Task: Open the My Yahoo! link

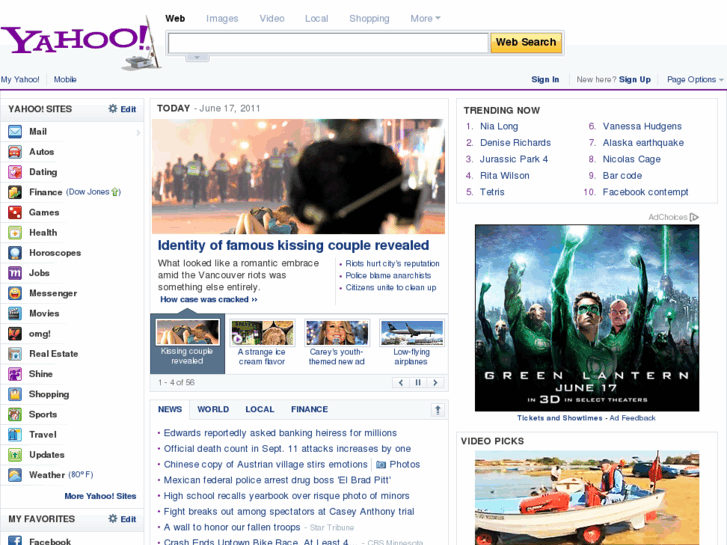Action: [x=20, y=79]
